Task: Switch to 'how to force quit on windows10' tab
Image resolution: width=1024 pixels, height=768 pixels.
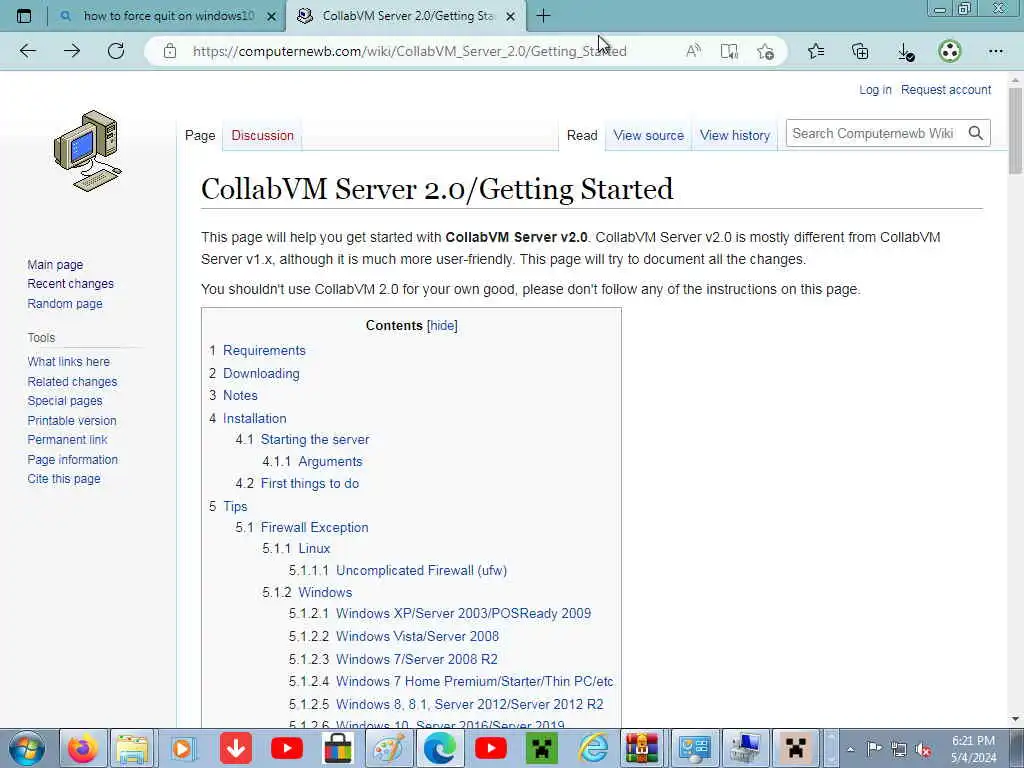Action: point(168,16)
